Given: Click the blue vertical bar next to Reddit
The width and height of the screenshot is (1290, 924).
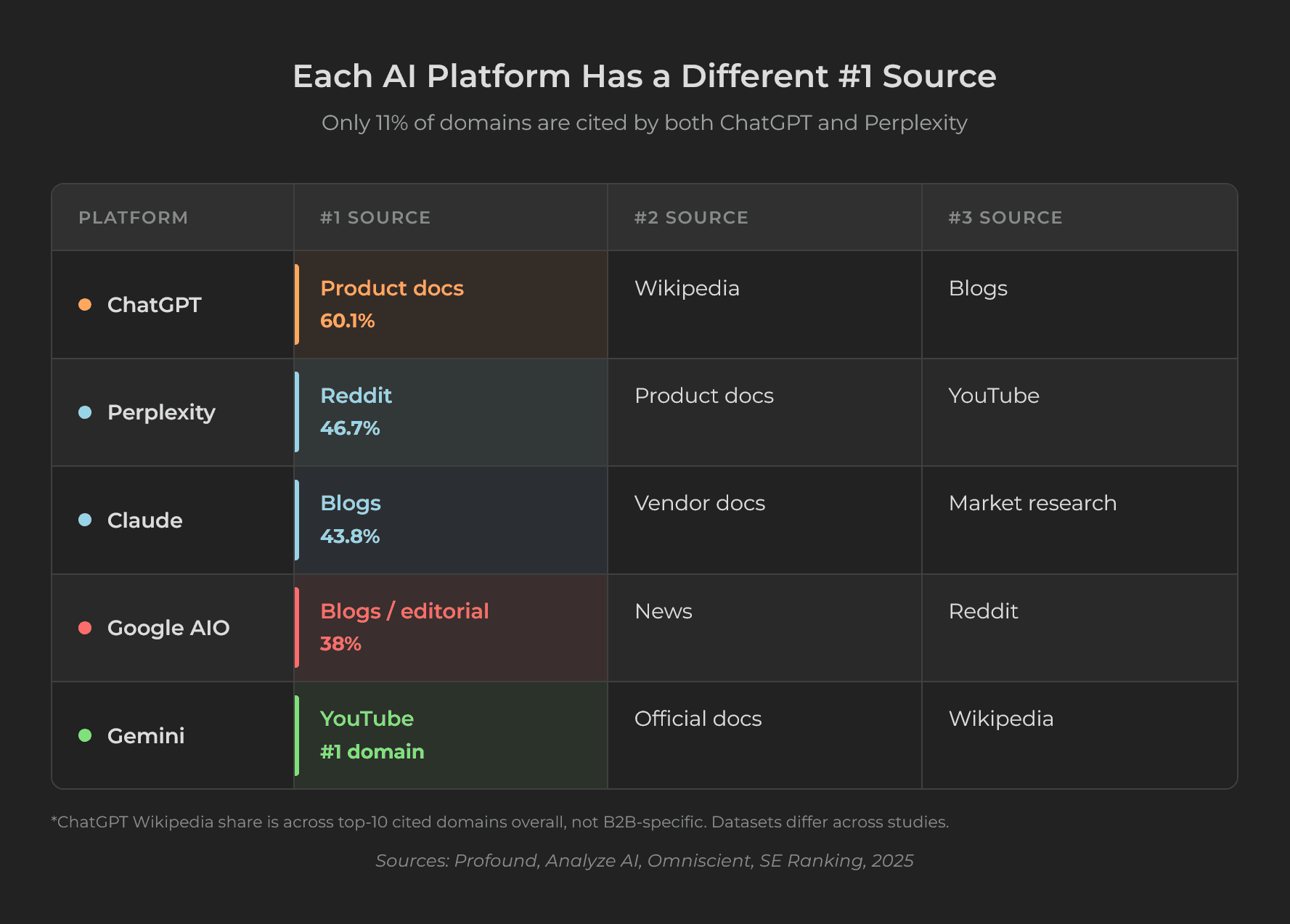Looking at the screenshot, I should click(x=298, y=412).
